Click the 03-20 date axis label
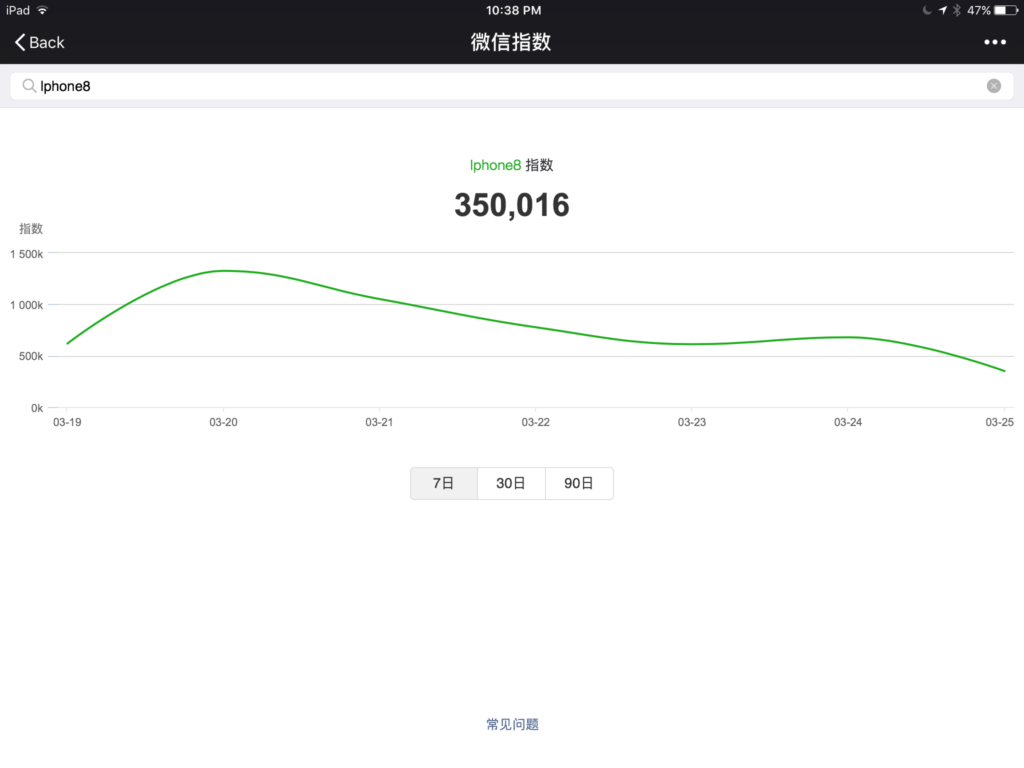1024x768 pixels. pos(223,423)
